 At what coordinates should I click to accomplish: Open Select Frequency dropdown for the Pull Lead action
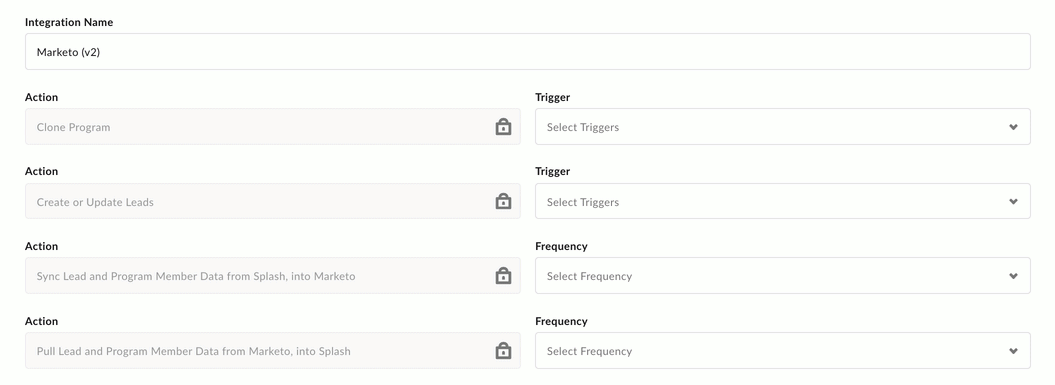tap(783, 351)
